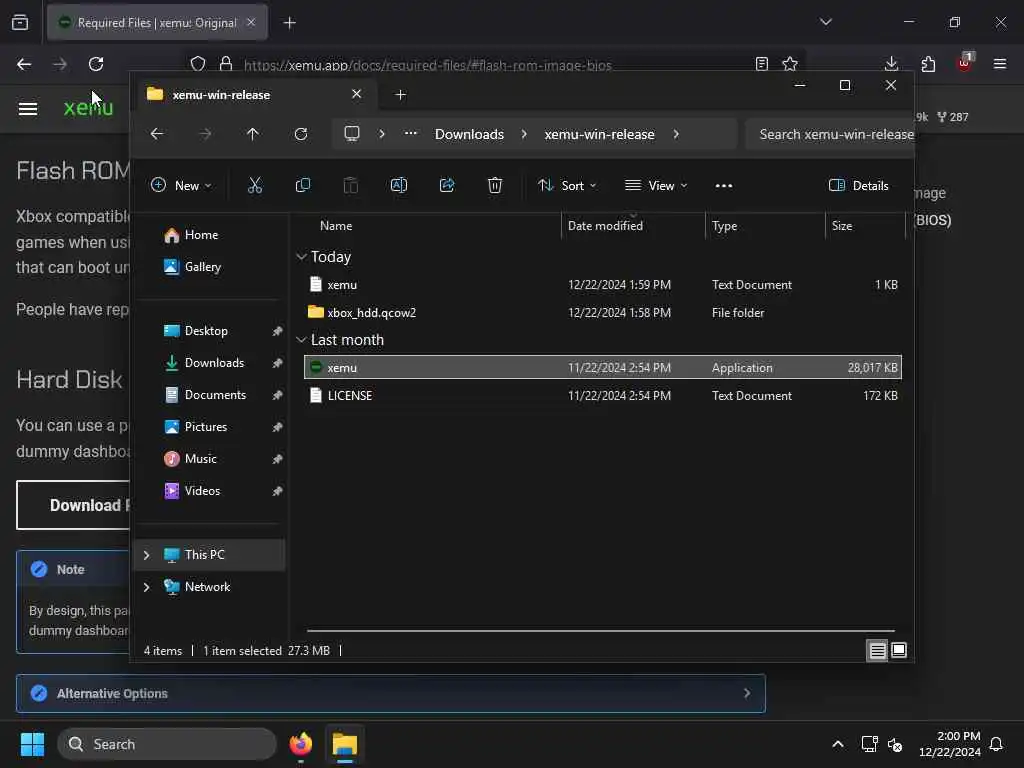1024x768 pixels.
Task: Close the xemu-win-release Explorer tab
Action: coord(357,94)
